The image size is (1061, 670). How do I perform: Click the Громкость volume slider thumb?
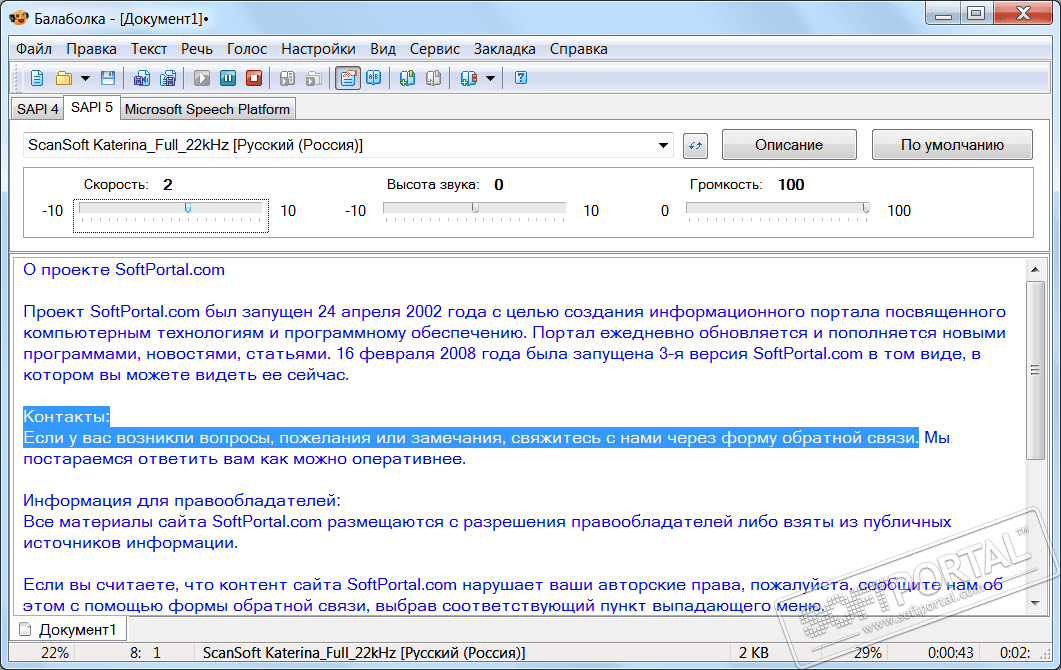866,208
